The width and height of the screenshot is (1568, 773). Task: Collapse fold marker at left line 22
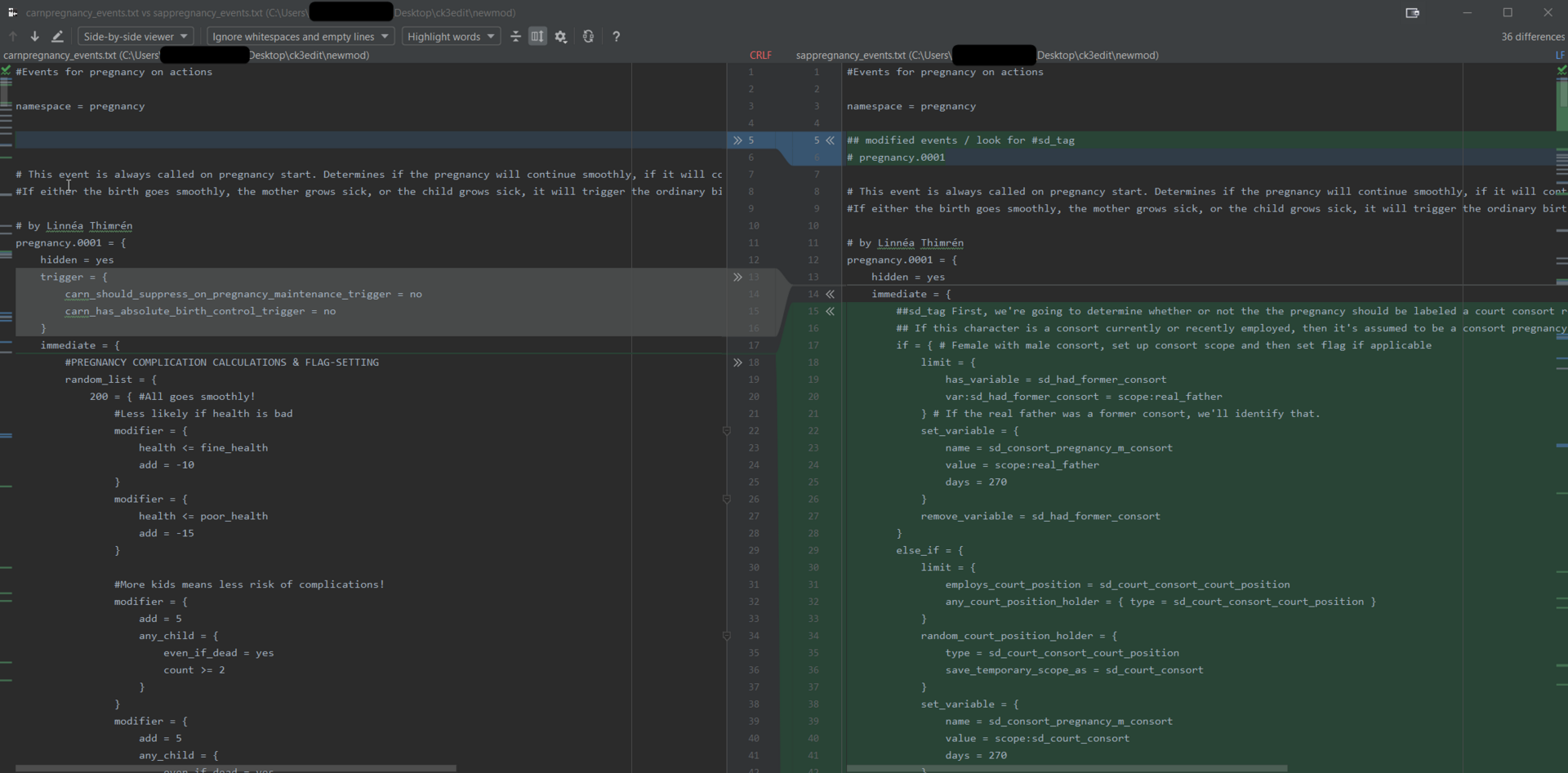click(x=727, y=430)
